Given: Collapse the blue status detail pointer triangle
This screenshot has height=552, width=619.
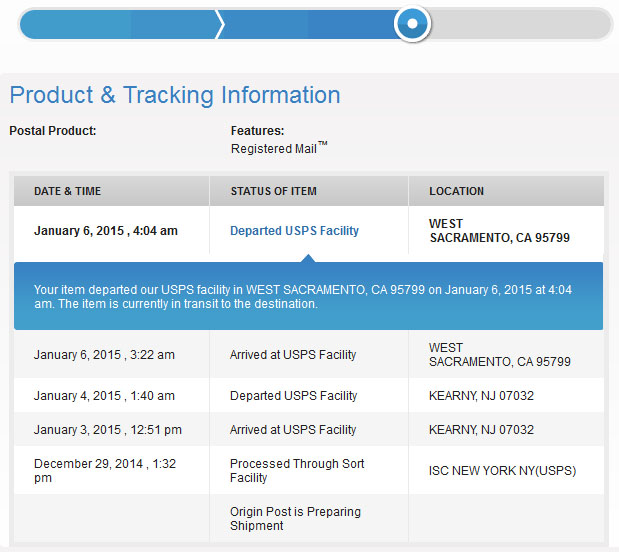Looking at the screenshot, I should [308, 258].
